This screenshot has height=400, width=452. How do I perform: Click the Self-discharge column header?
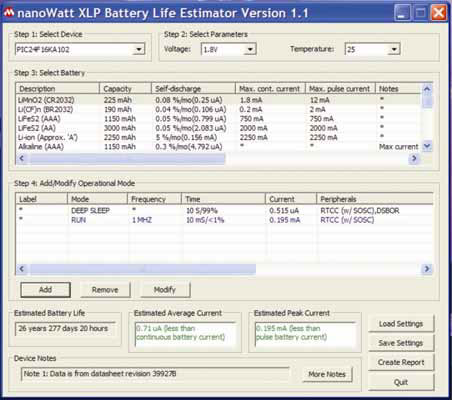193,89
